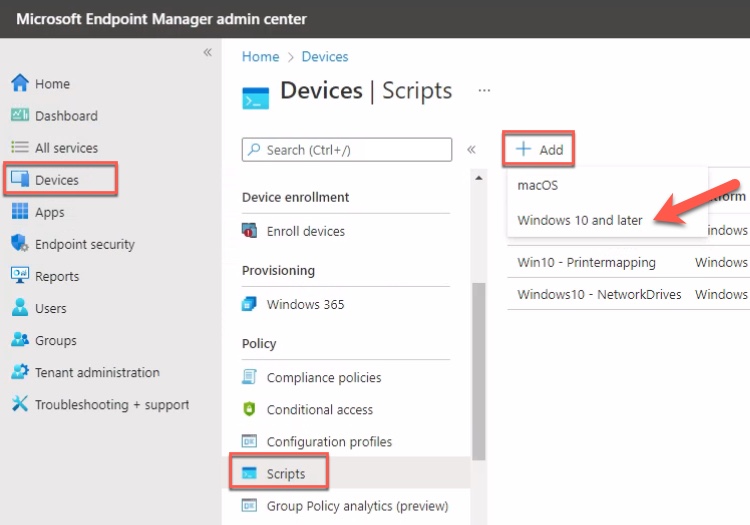Open Tenant administration label
The height and width of the screenshot is (525, 750).
[97, 372]
